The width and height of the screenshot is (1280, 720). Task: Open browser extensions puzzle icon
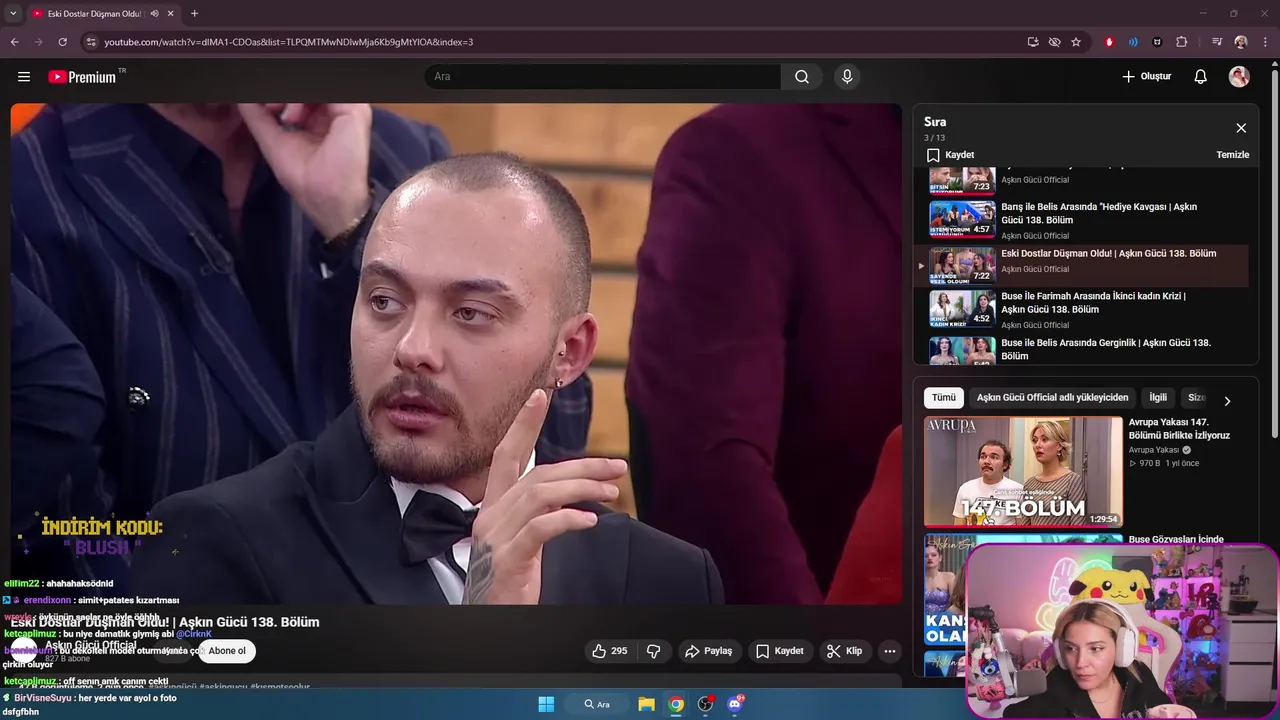[x=1182, y=42]
